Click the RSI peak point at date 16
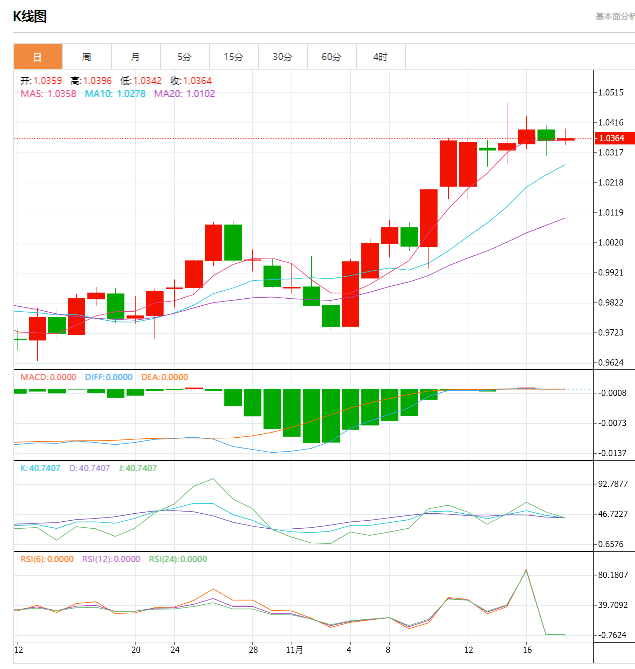The image size is (635, 669). pyautogui.click(x=526, y=570)
